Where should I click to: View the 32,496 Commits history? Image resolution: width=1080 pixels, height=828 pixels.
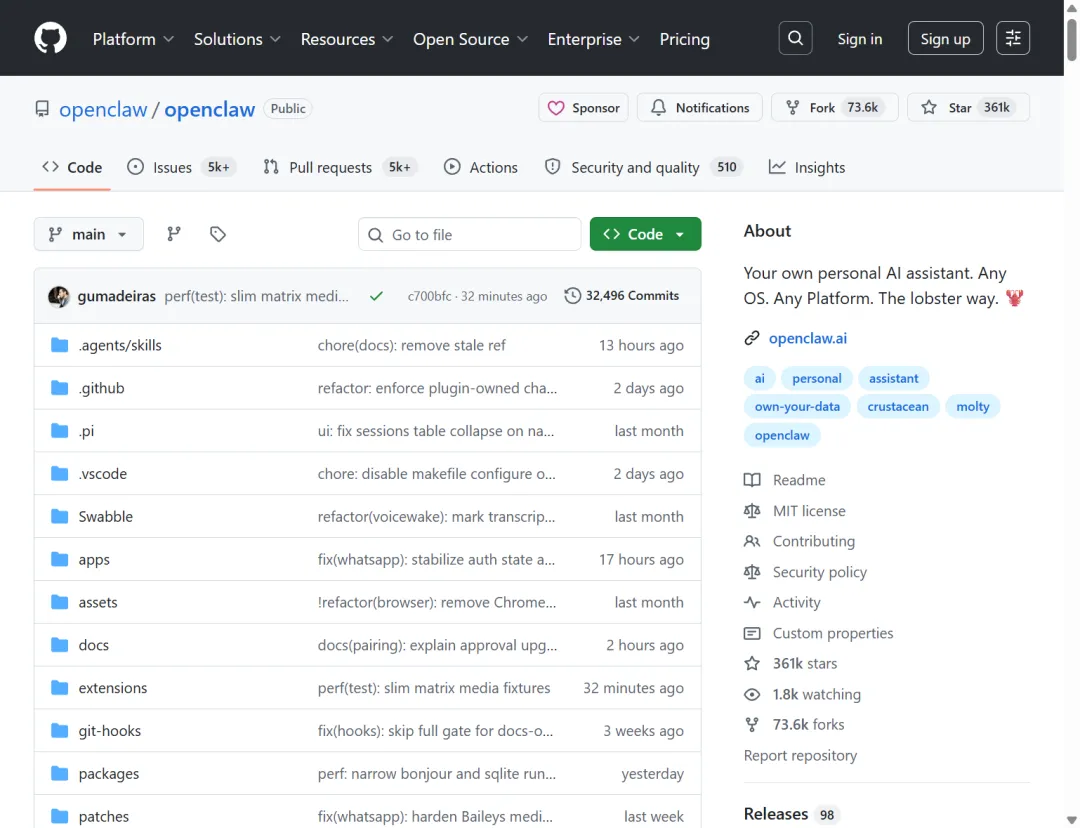622,296
